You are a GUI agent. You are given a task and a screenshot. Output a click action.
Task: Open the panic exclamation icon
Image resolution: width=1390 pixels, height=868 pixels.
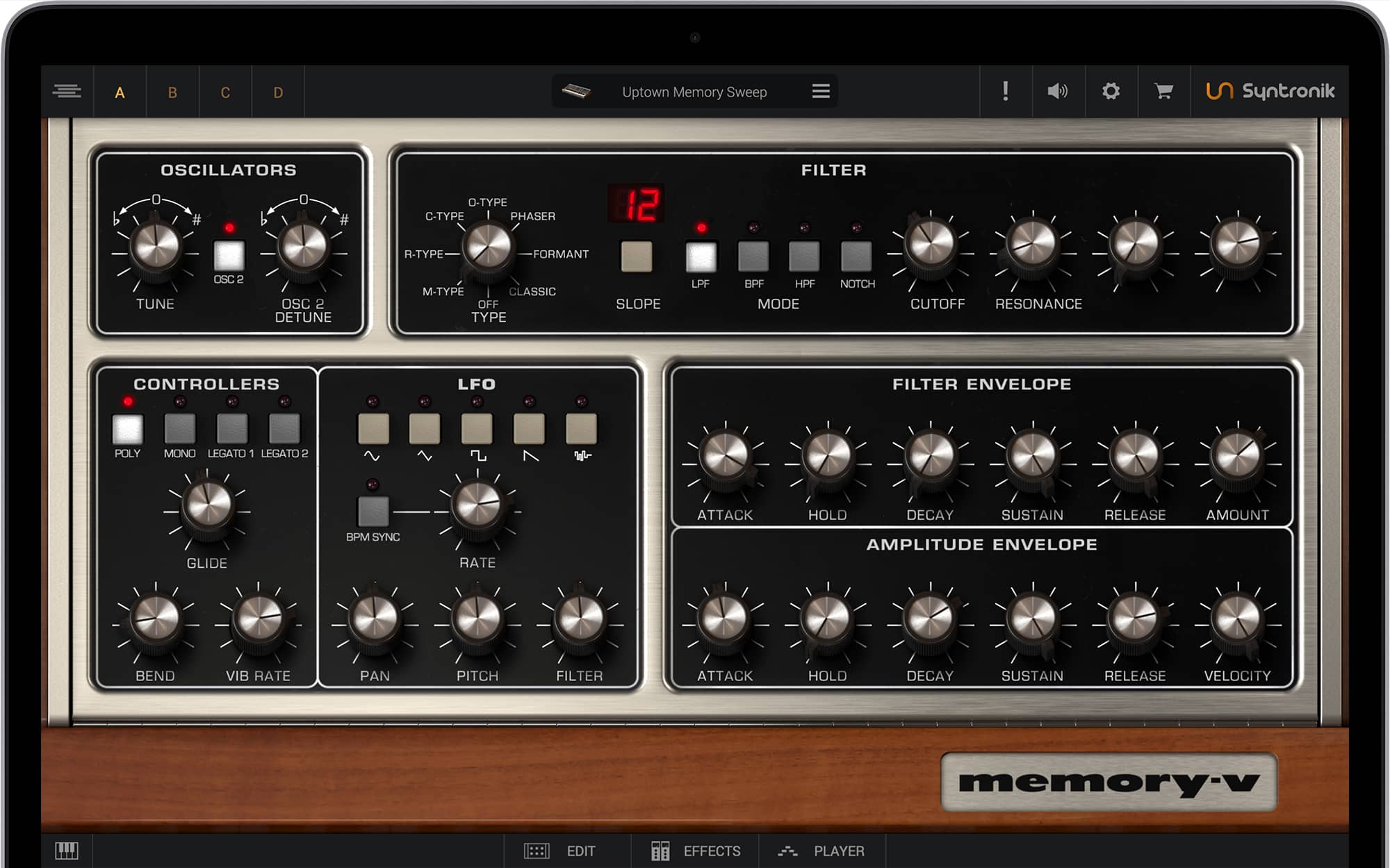[1005, 91]
